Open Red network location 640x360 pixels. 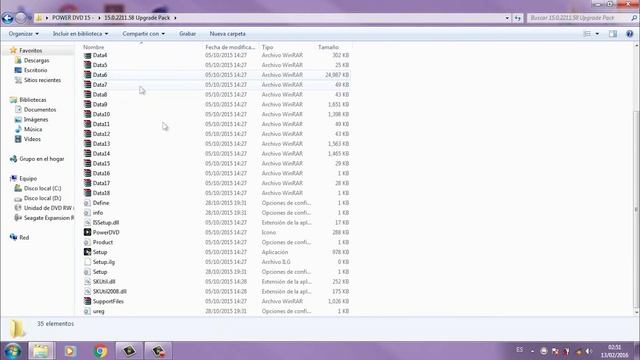click(x=24, y=237)
